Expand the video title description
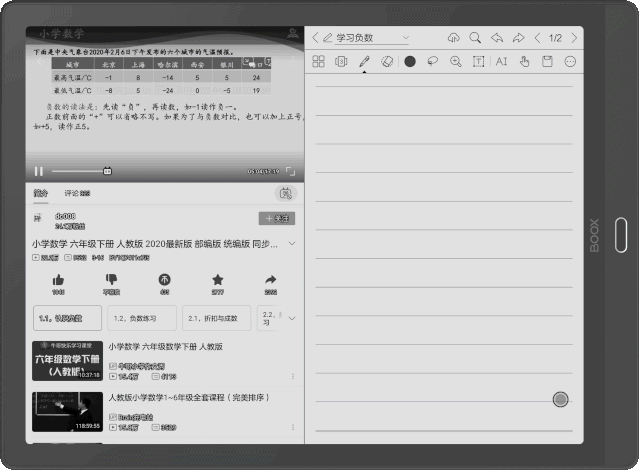Image resolution: width=639 pixels, height=470 pixels. pos(291,244)
